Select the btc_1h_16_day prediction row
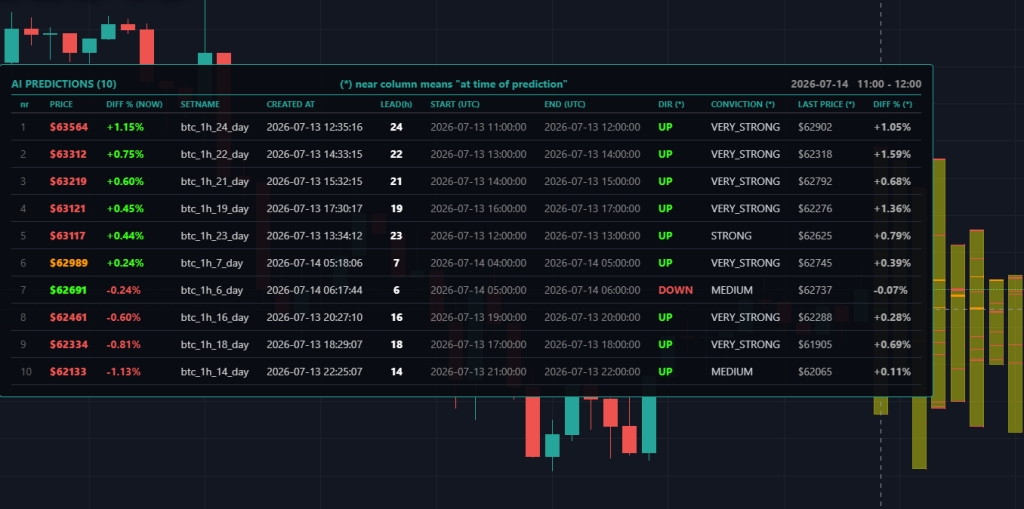This screenshot has width=1024, height=509. tap(466, 317)
